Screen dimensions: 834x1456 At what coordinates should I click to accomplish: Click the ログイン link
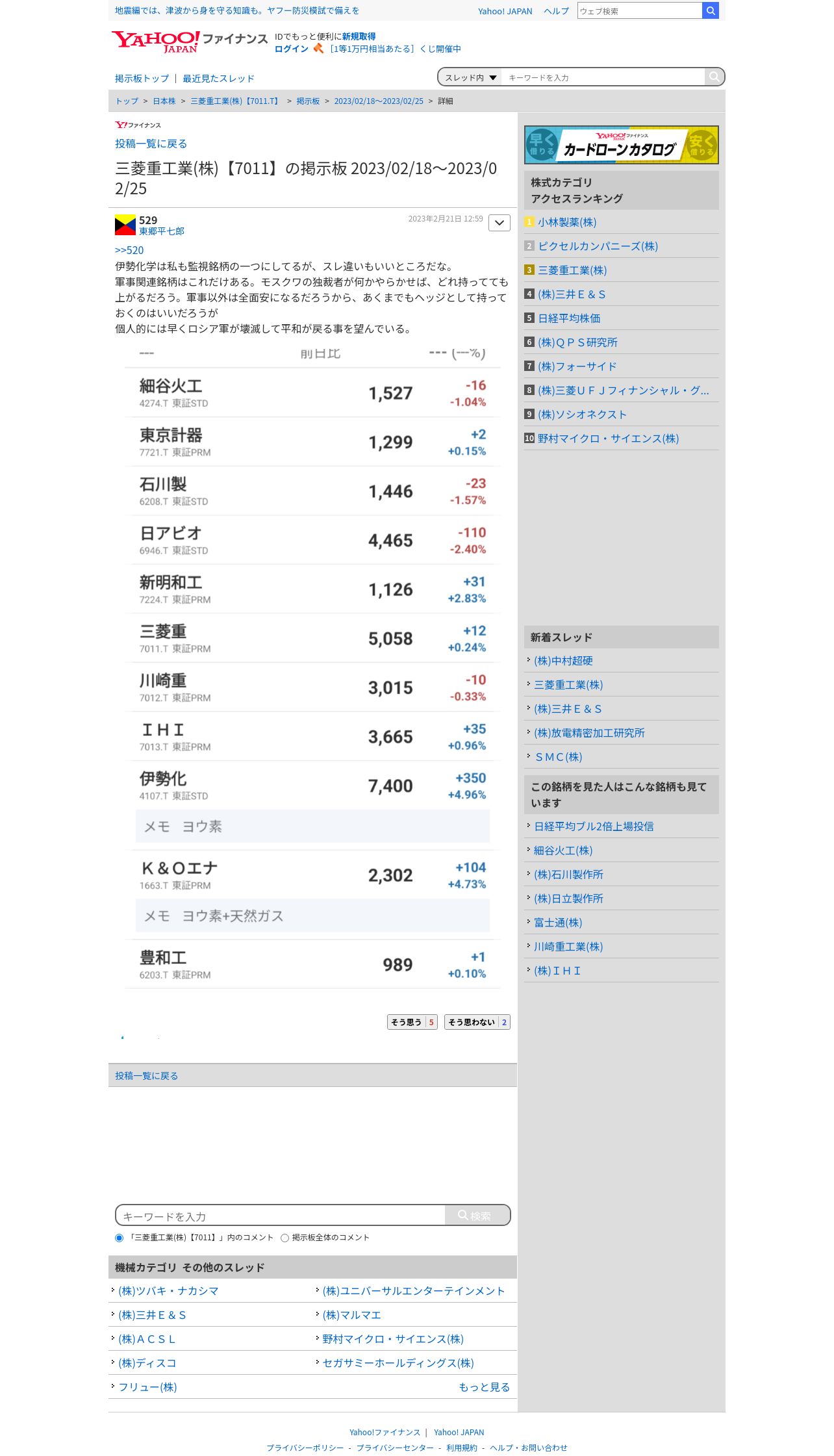291,49
